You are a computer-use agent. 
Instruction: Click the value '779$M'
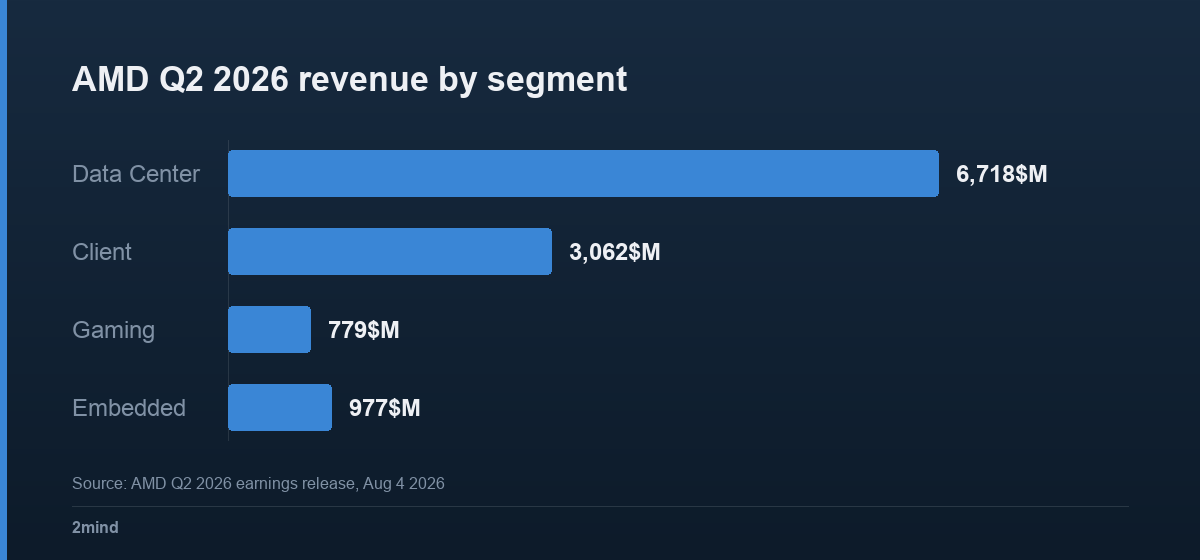tap(364, 330)
